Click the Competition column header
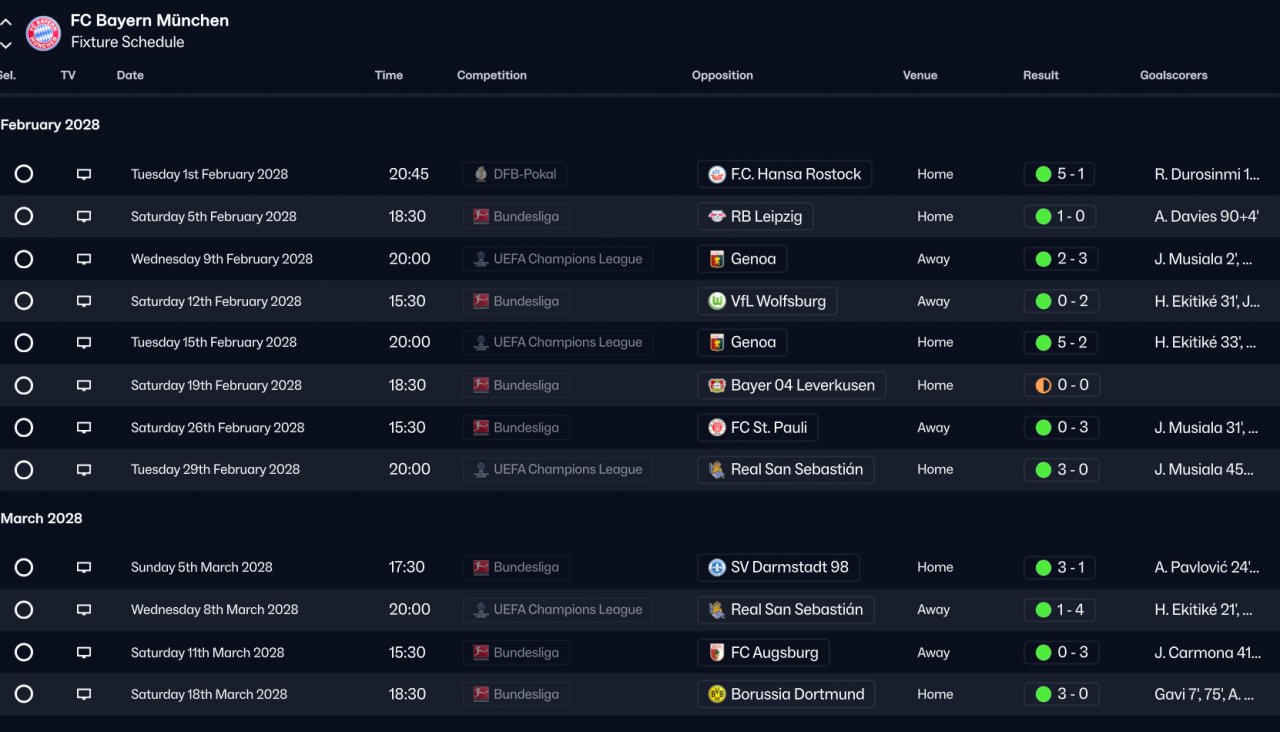The image size is (1280, 732). (x=492, y=75)
